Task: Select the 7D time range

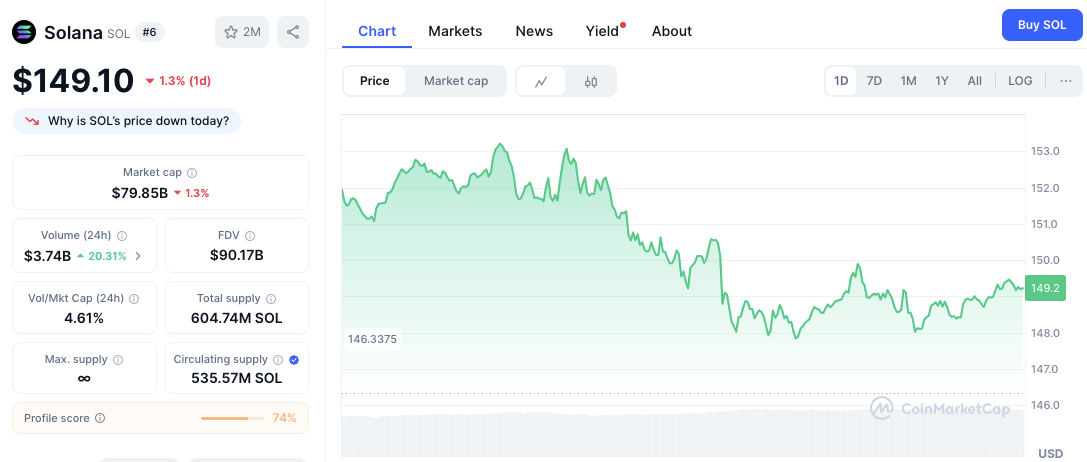Action: coord(874,81)
